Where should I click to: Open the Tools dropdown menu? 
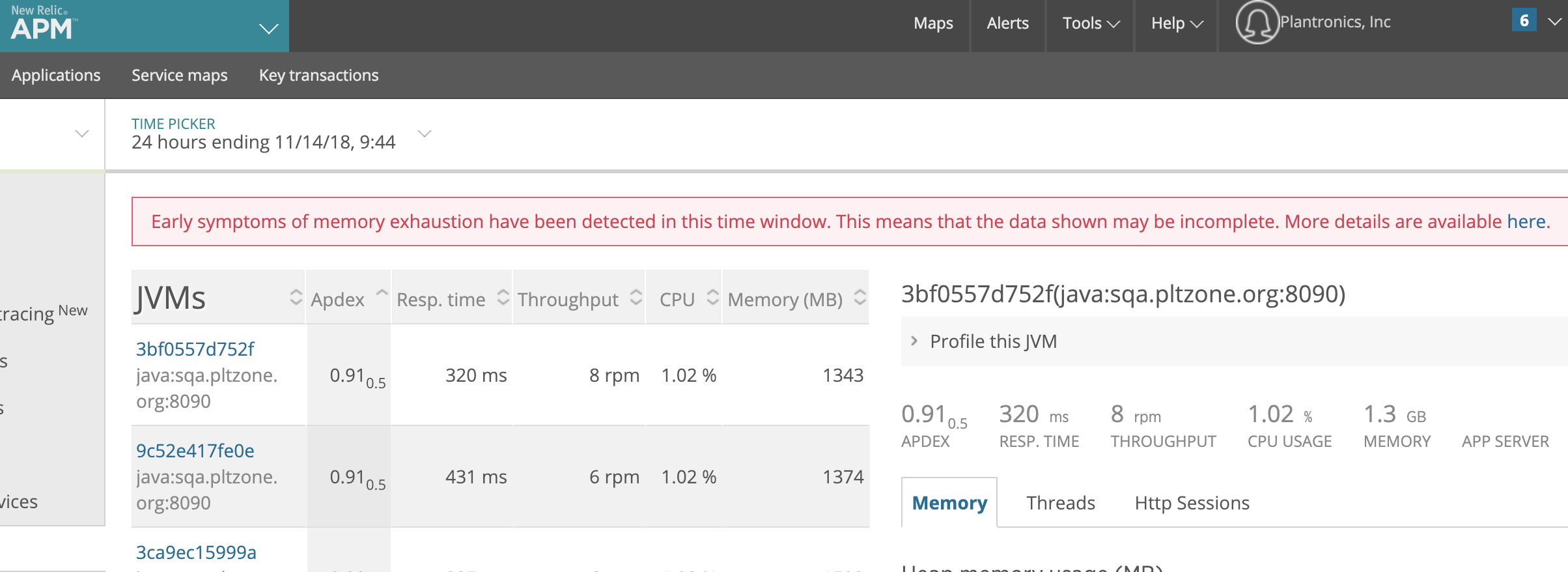tap(1091, 23)
